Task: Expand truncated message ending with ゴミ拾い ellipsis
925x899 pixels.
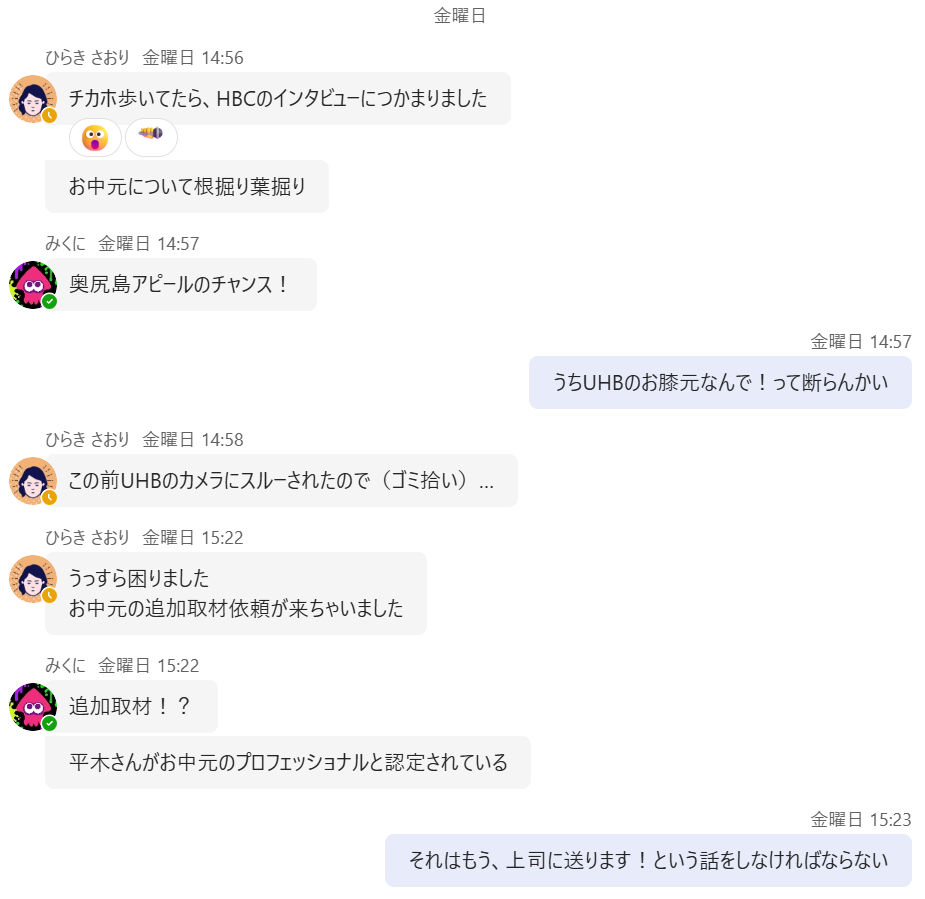Action: pos(487,481)
